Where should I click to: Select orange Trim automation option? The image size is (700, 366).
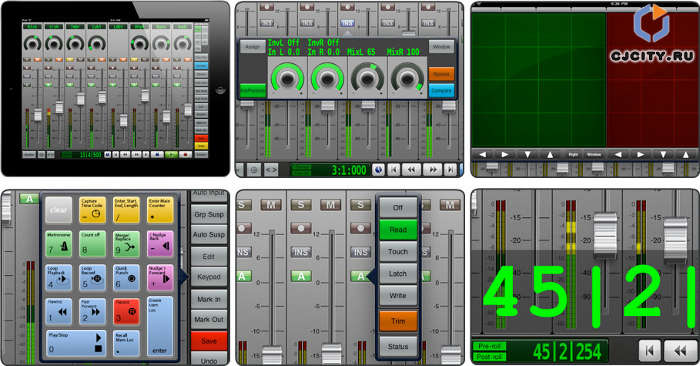coord(398,321)
